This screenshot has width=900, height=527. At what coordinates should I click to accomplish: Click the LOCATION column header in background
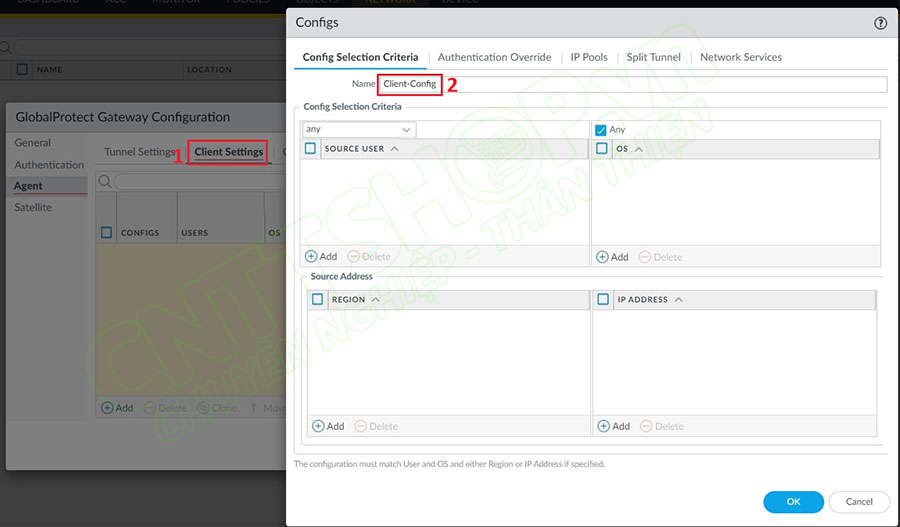[210, 69]
